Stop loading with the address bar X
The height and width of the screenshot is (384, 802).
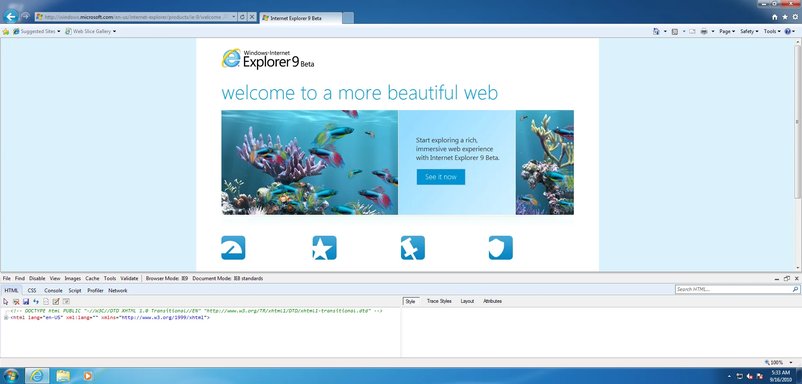coord(252,17)
